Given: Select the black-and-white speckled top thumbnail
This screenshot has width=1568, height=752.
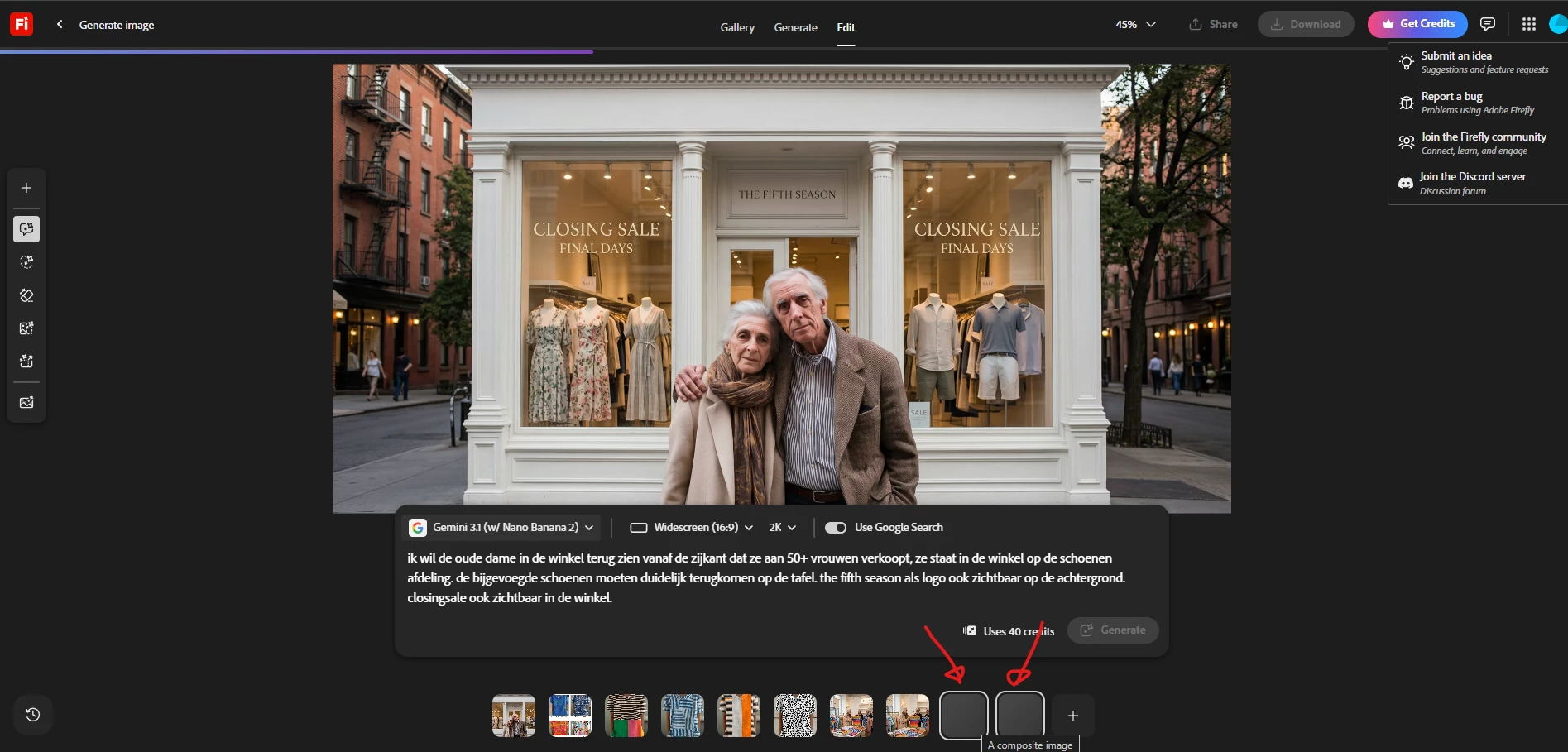Looking at the screenshot, I should pos(795,716).
